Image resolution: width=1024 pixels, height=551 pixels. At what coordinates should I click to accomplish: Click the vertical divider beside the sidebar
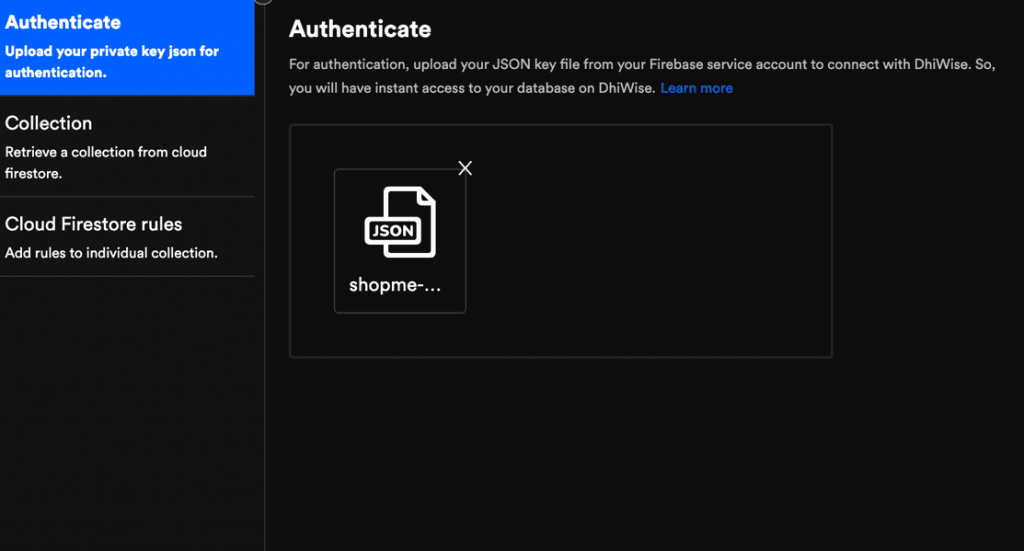click(264, 300)
